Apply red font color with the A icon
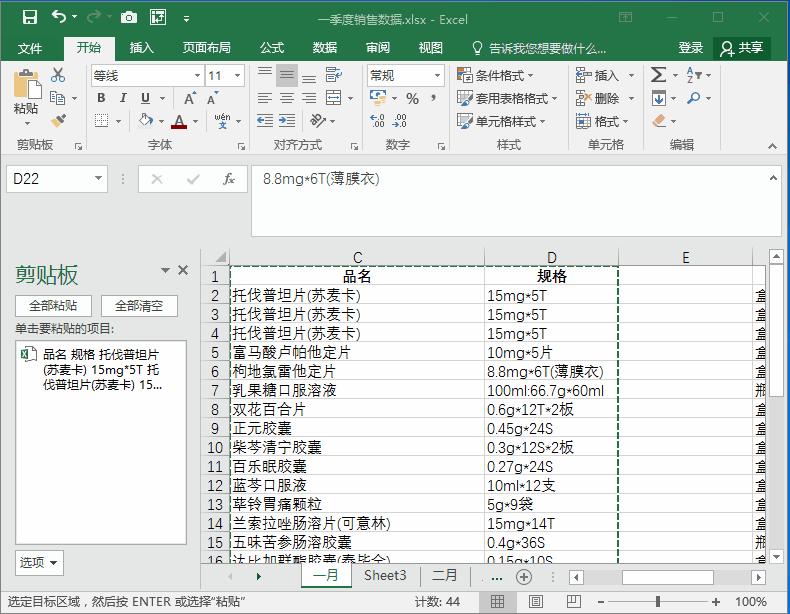Image resolution: width=790 pixels, height=614 pixels. click(x=179, y=121)
